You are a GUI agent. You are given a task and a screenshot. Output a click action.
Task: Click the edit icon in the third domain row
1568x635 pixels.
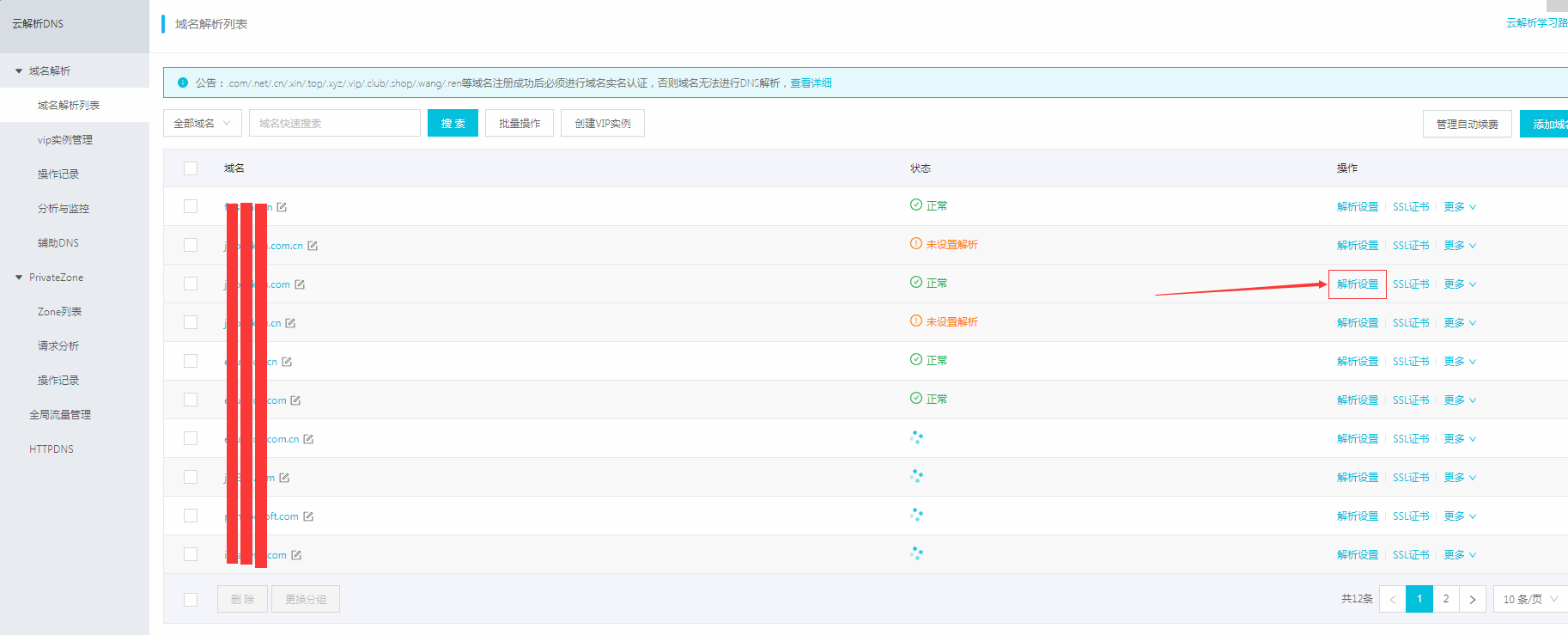click(x=300, y=284)
